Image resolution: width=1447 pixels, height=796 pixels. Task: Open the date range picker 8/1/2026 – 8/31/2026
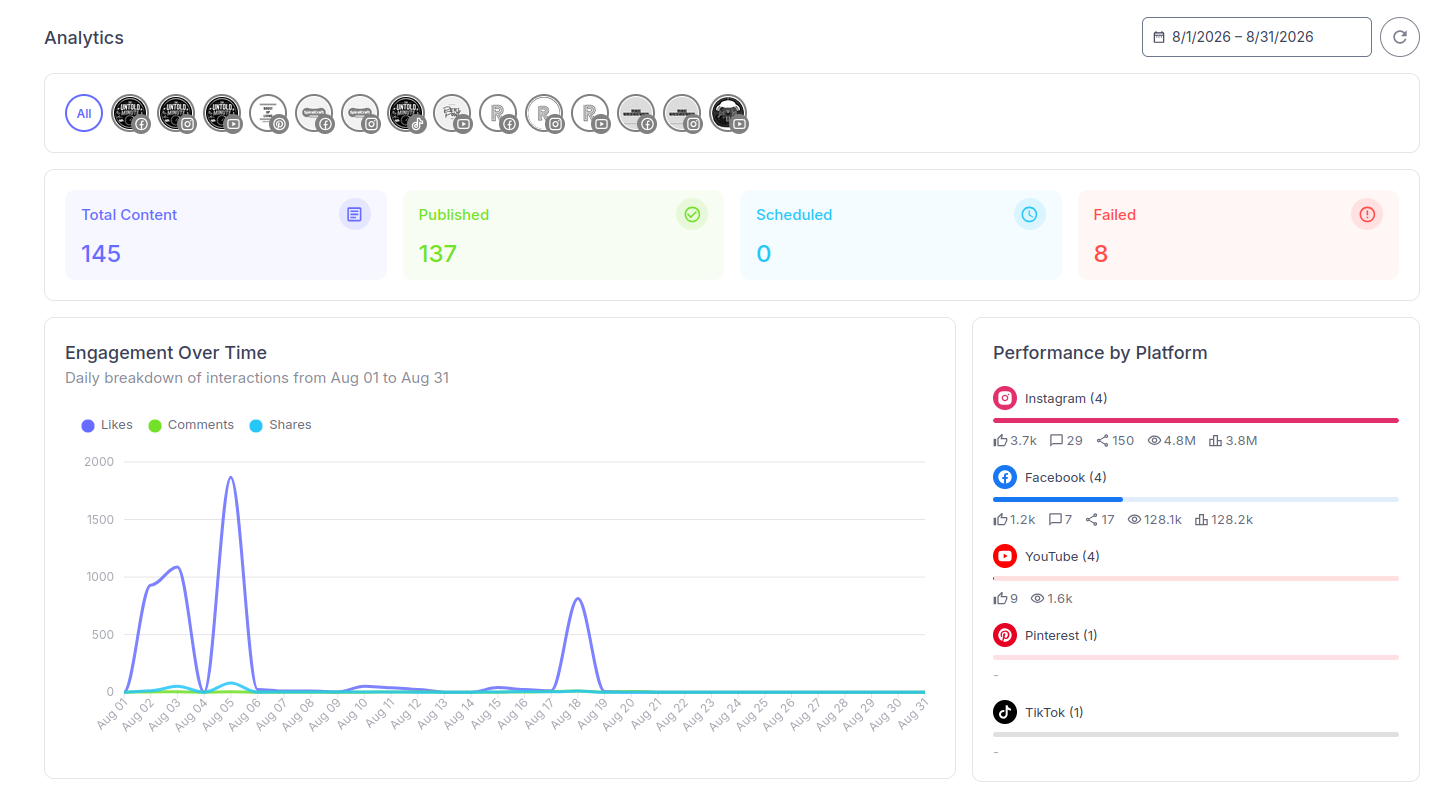pos(1256,37)
